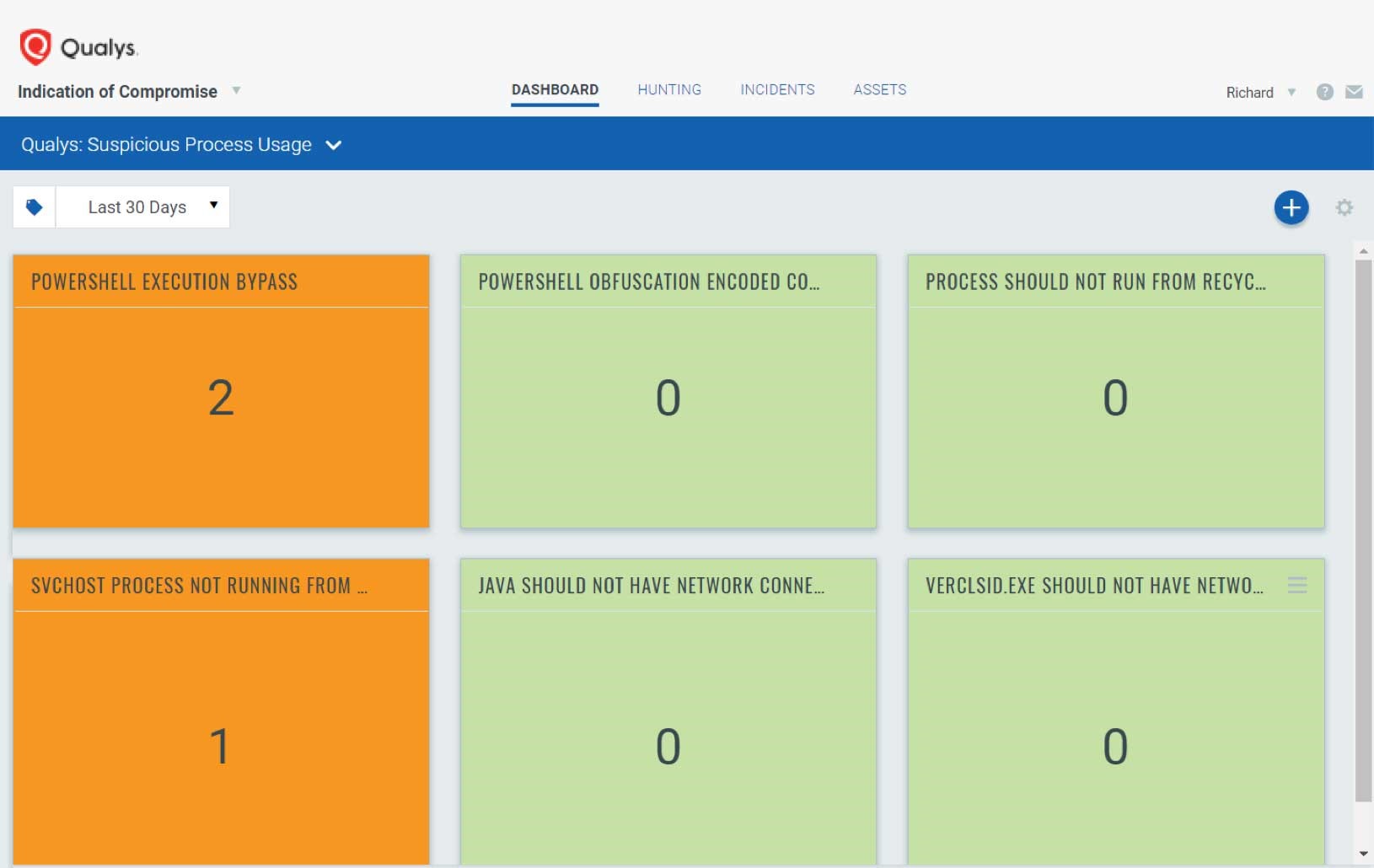
Task: Click the dashboard vertical scrollbar thumb
Action: (1363, 531)
